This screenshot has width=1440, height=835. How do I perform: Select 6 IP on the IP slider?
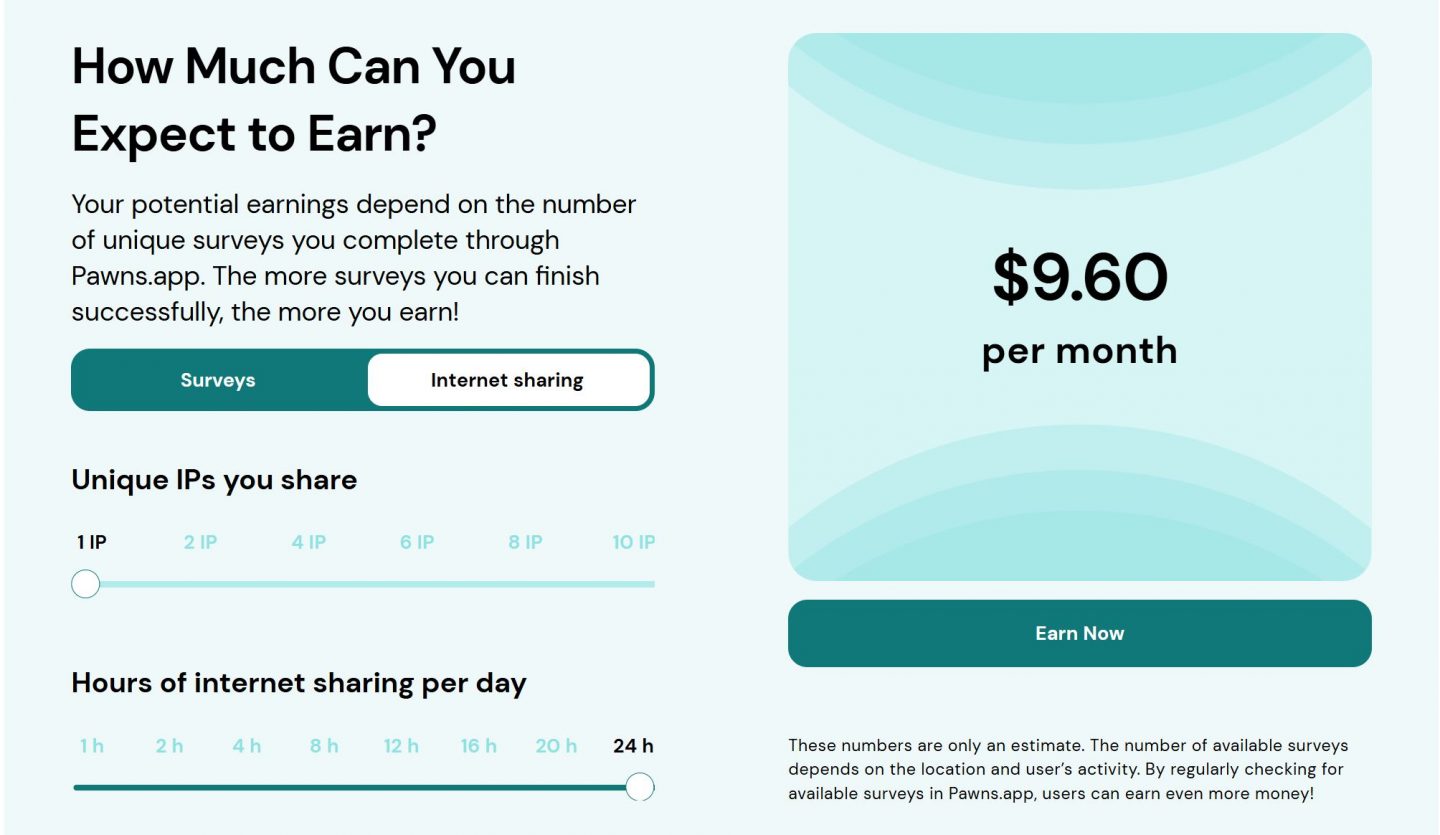coord(417,542)
